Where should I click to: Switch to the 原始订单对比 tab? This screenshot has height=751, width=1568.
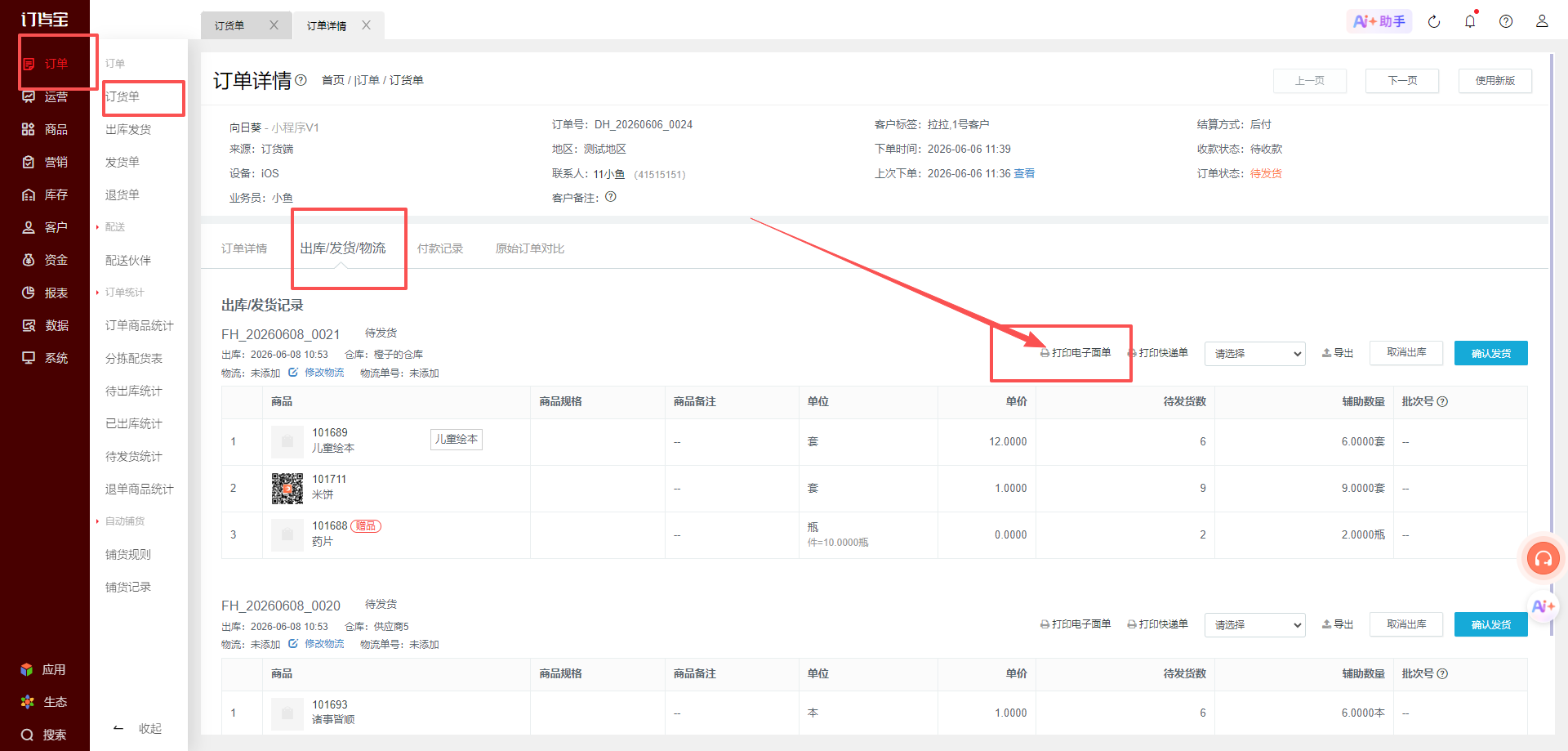click(x=530, y=248)
